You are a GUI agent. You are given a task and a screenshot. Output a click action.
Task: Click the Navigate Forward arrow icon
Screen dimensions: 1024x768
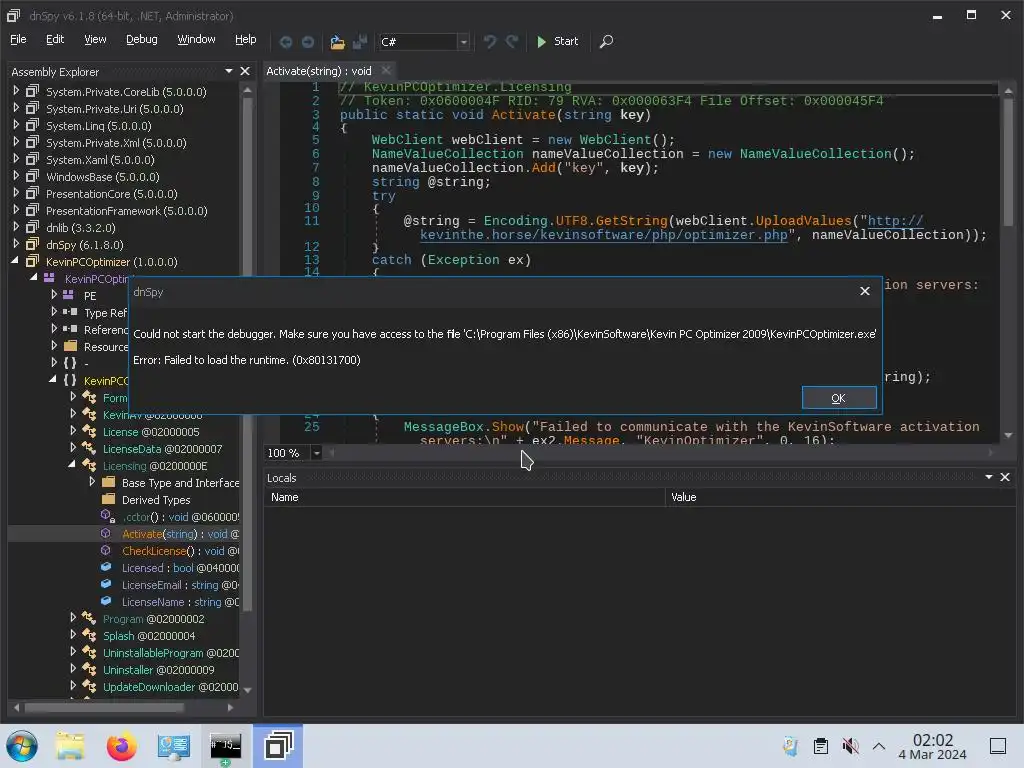click(x=308, y=42)
